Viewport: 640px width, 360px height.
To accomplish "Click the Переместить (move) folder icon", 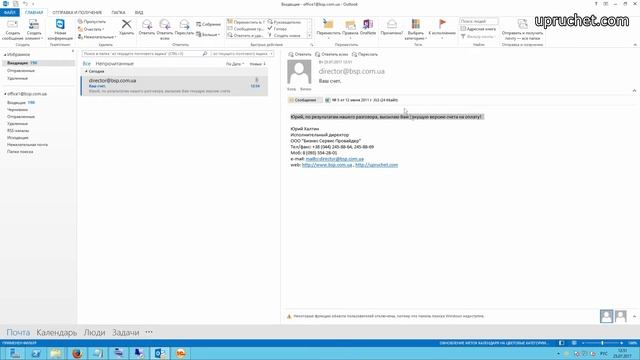I will tap(328, 24).
